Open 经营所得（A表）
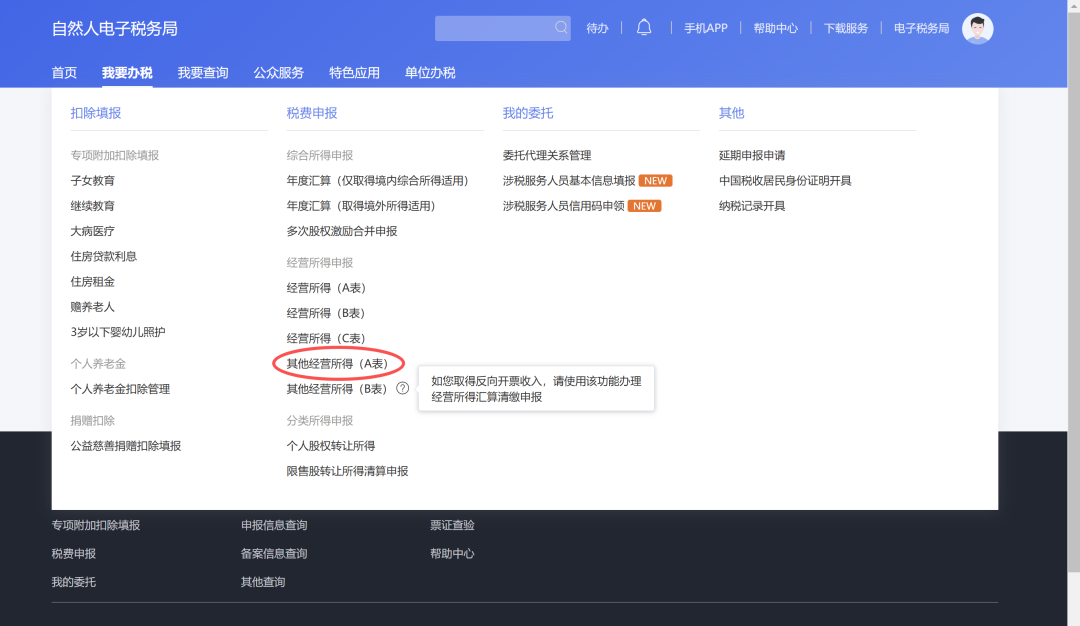 click(x=326, y=288)
